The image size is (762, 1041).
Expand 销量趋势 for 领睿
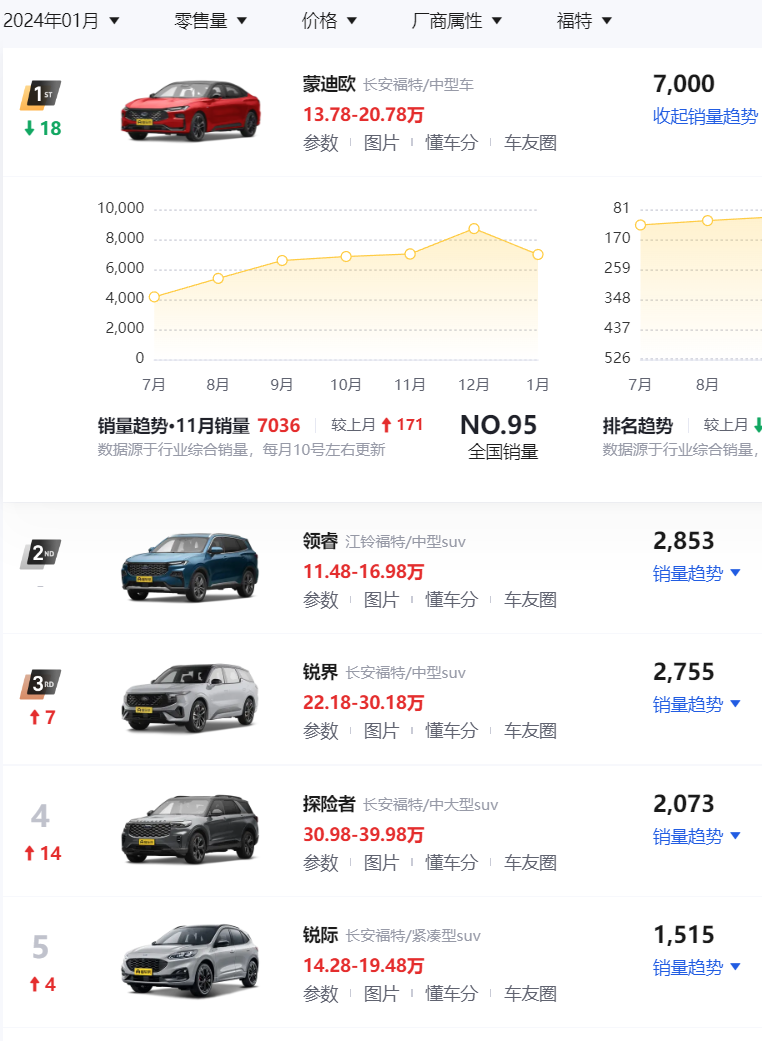click(696, 574)
